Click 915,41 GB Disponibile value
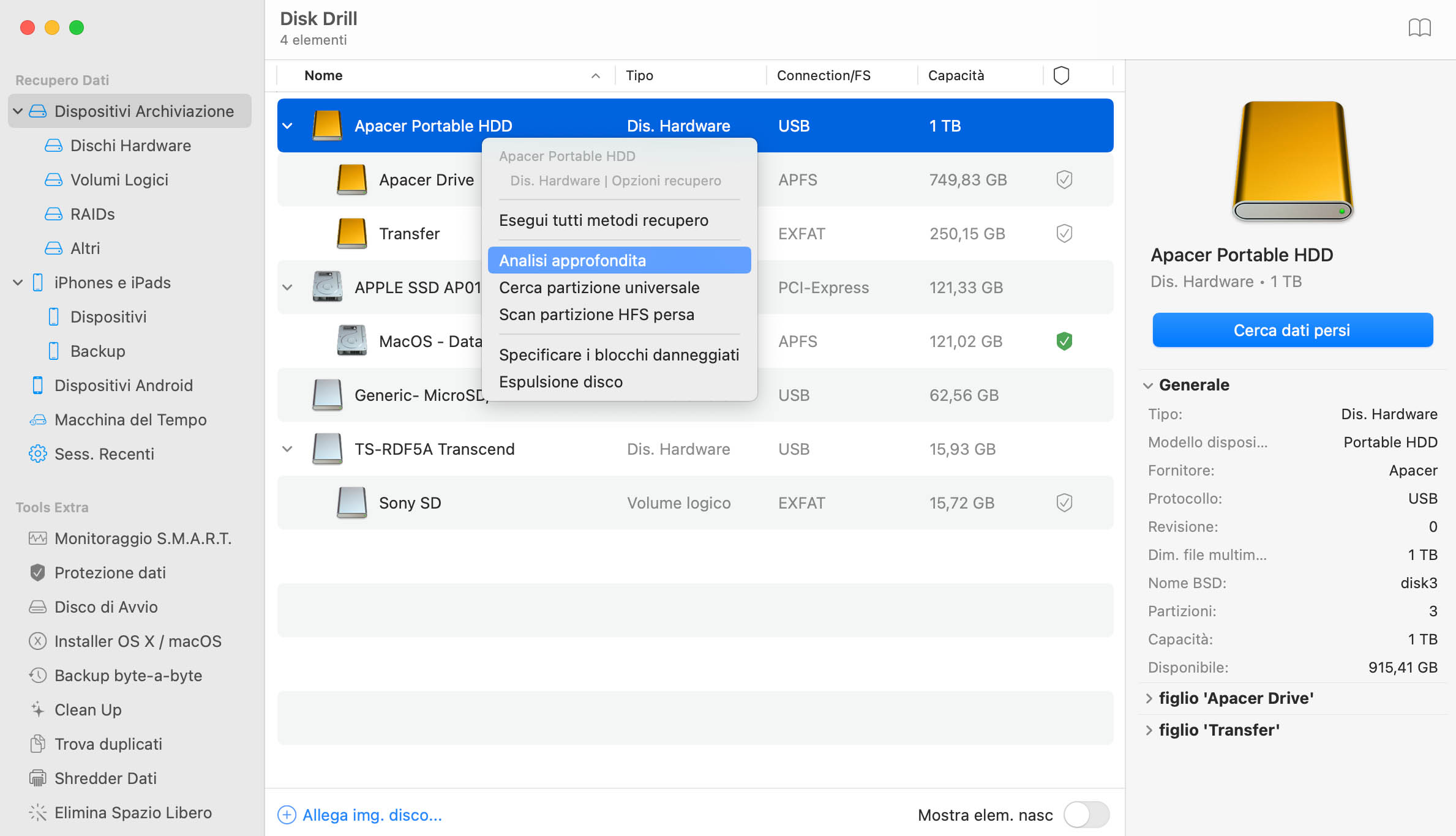1456x836 pixels. 1403,668
